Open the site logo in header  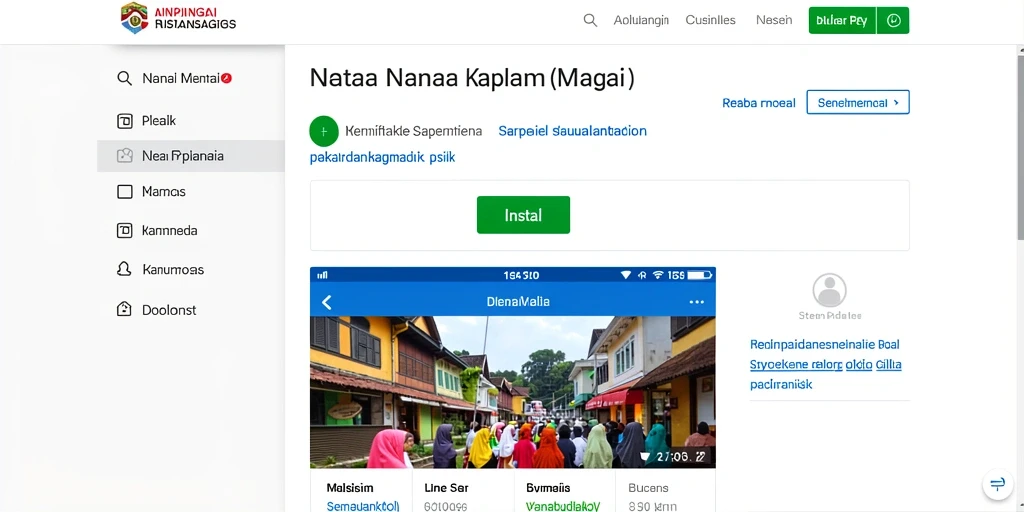(x=178, y=18)
